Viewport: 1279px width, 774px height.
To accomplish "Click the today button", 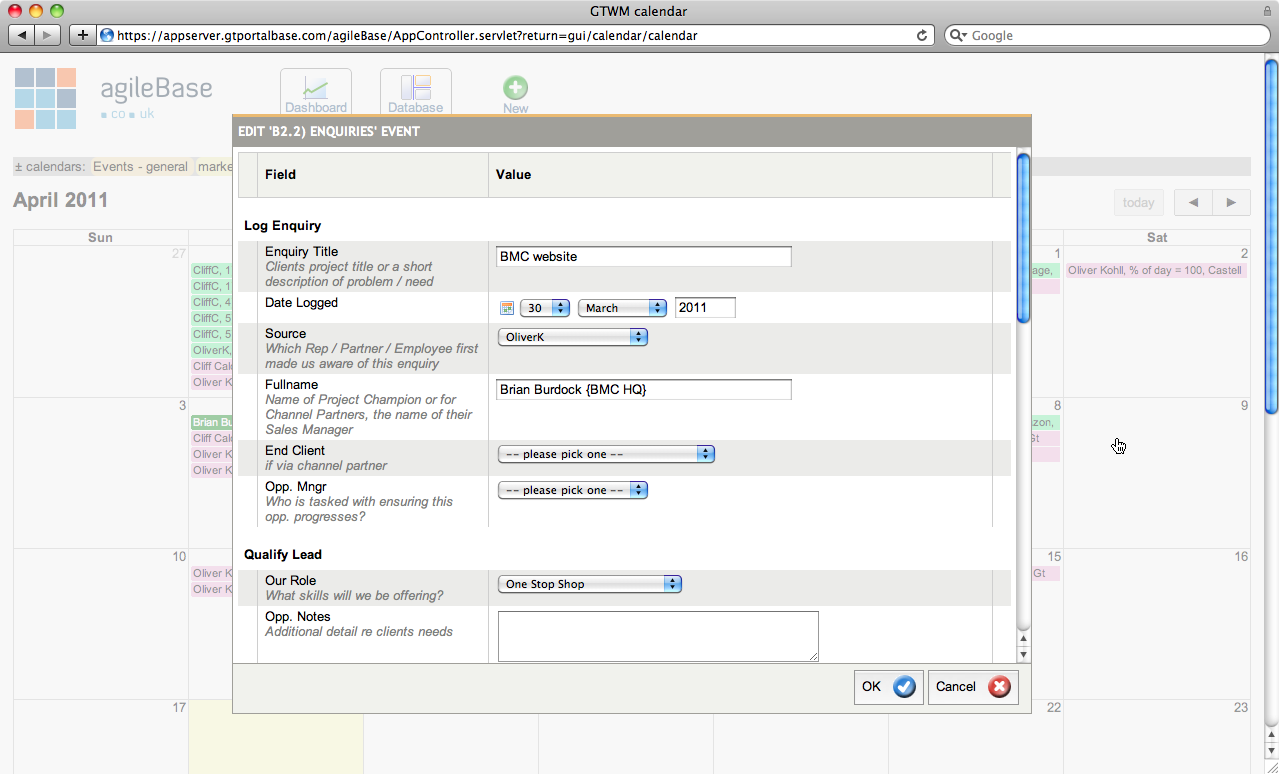I will point(1138,202).
